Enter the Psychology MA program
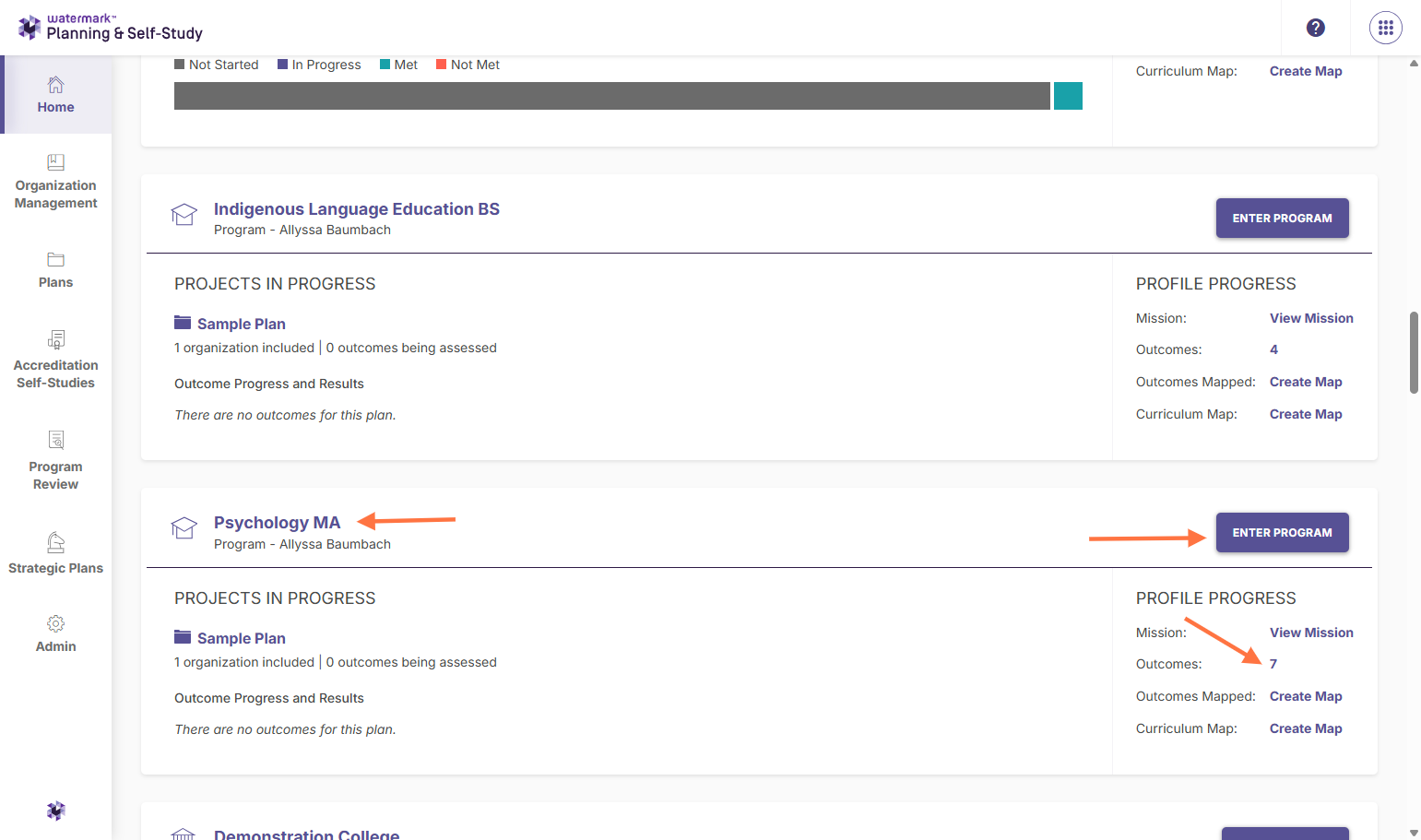This screenshot has height=840, width=1421. 1282,532
